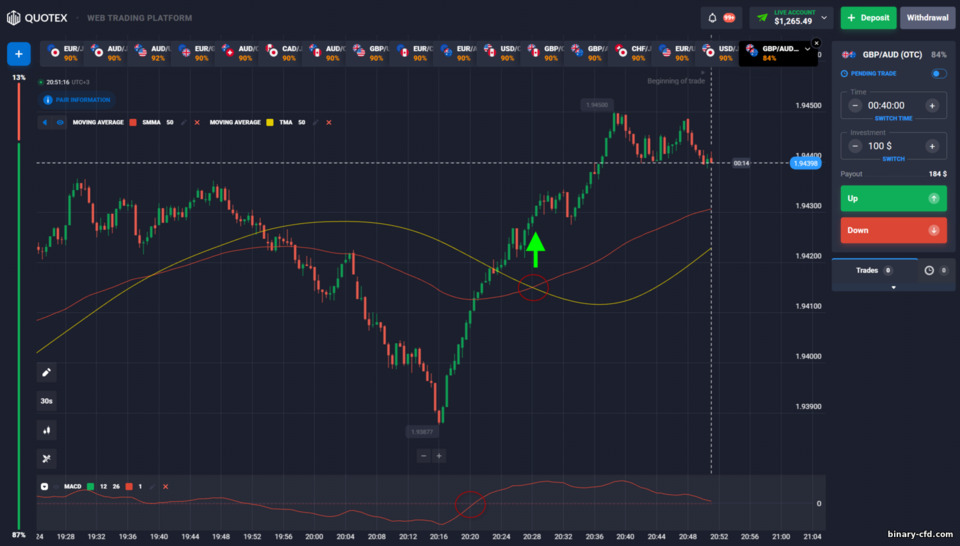
Task: Toggle indicator visibility eye icon
Action: point(60,122)
